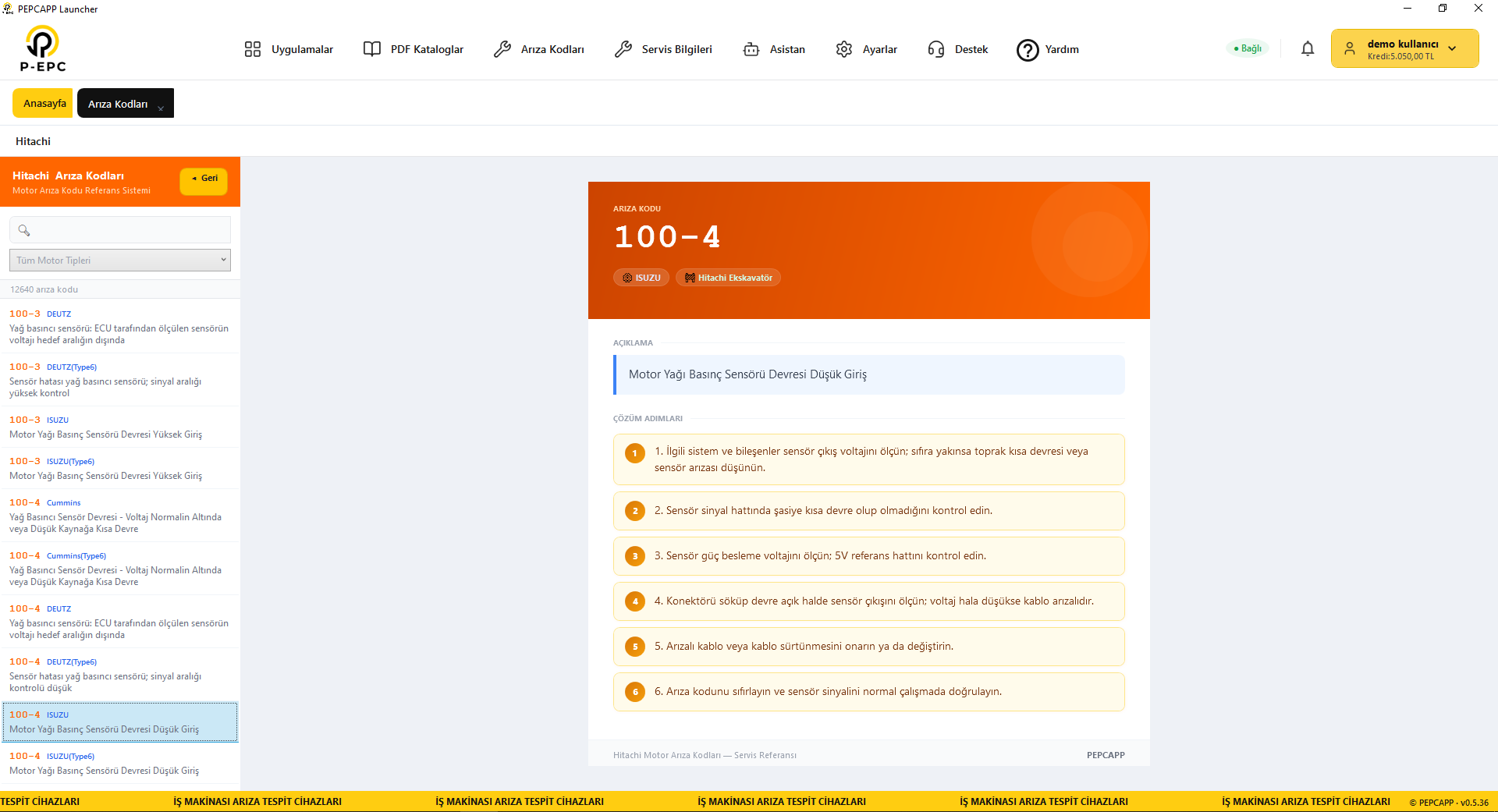The height and width of the screenshot is (812, 1498).
Task: Click step 5 'Arızalı kablo' text
Action: (x=804, y=647)
